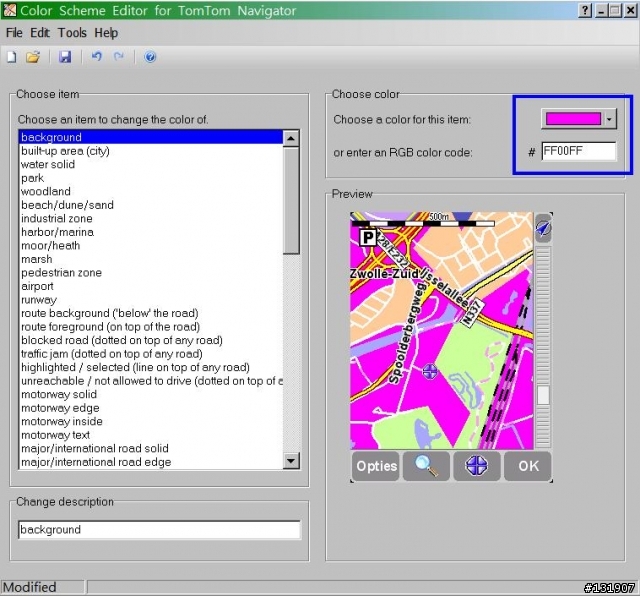
Task: Click the magenta color swatch
Action: tap(573, 119)
